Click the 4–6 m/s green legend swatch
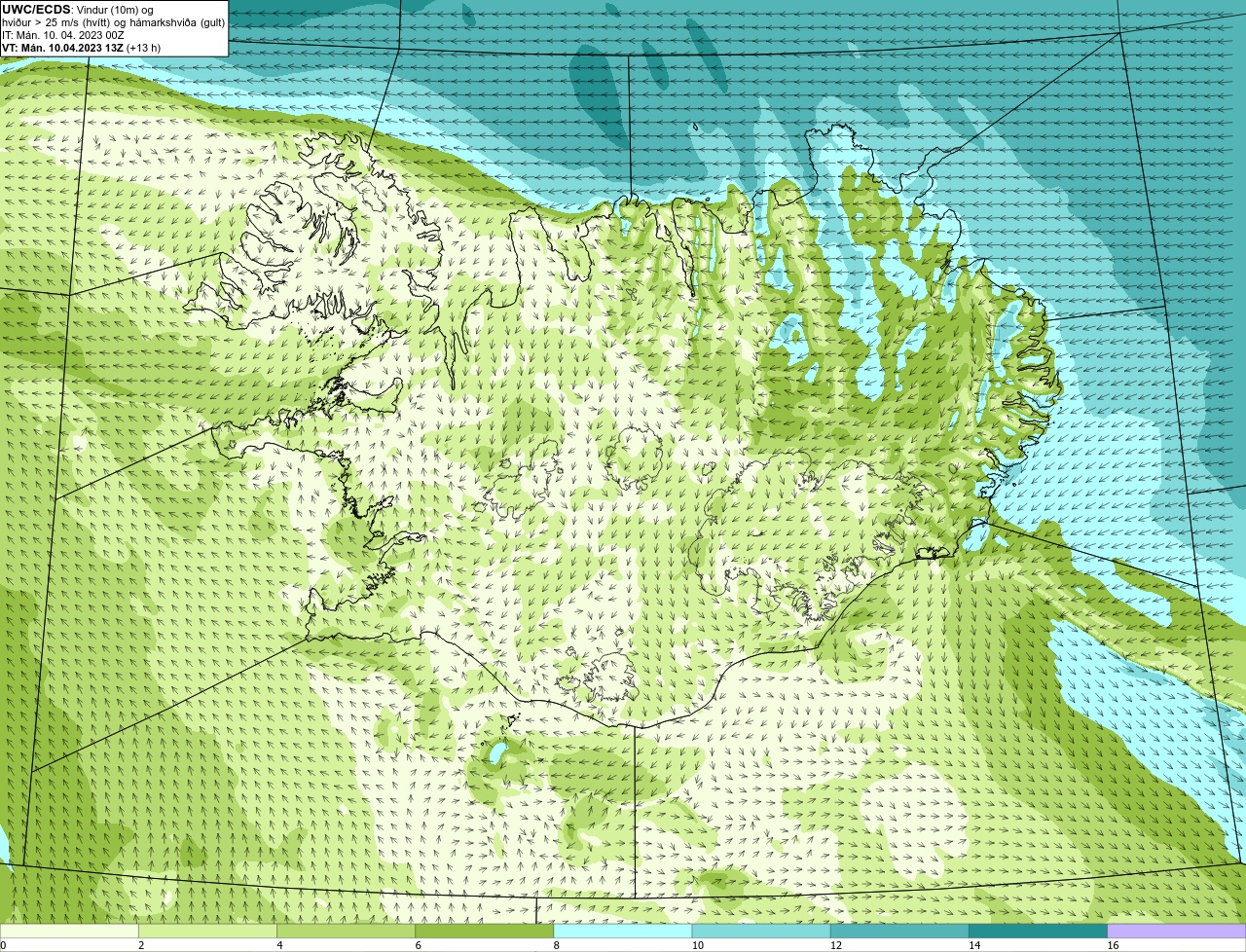 tap(346, 932)
